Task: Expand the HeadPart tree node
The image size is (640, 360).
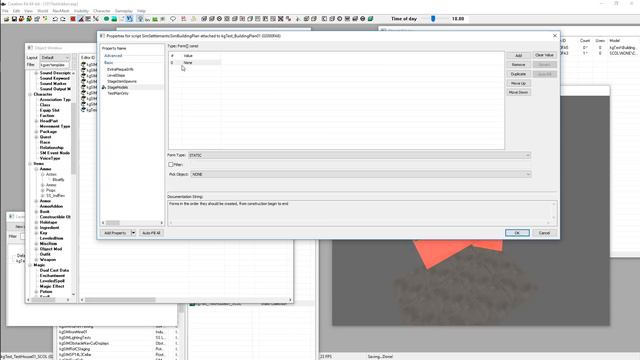Action: (x=36, y=121)
